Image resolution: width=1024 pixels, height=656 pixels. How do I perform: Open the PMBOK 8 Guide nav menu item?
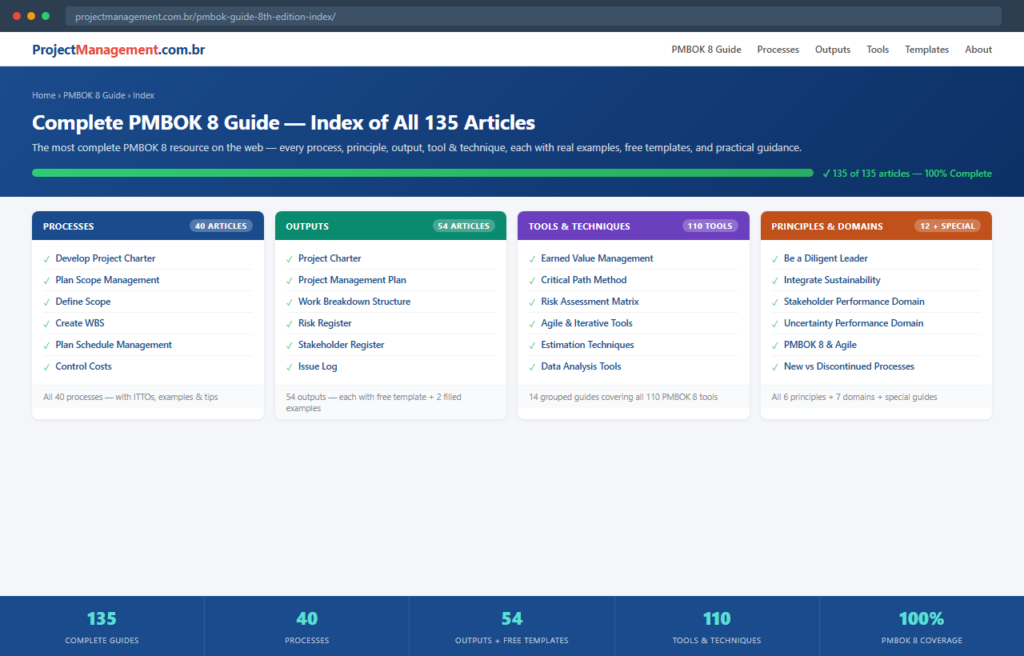click(706, 49)
